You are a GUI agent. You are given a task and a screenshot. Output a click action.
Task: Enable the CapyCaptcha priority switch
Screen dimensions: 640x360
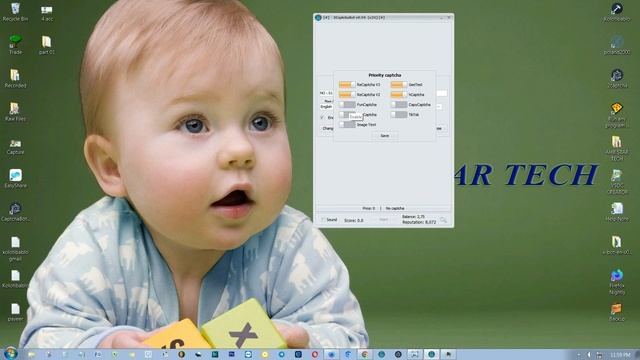399,104
